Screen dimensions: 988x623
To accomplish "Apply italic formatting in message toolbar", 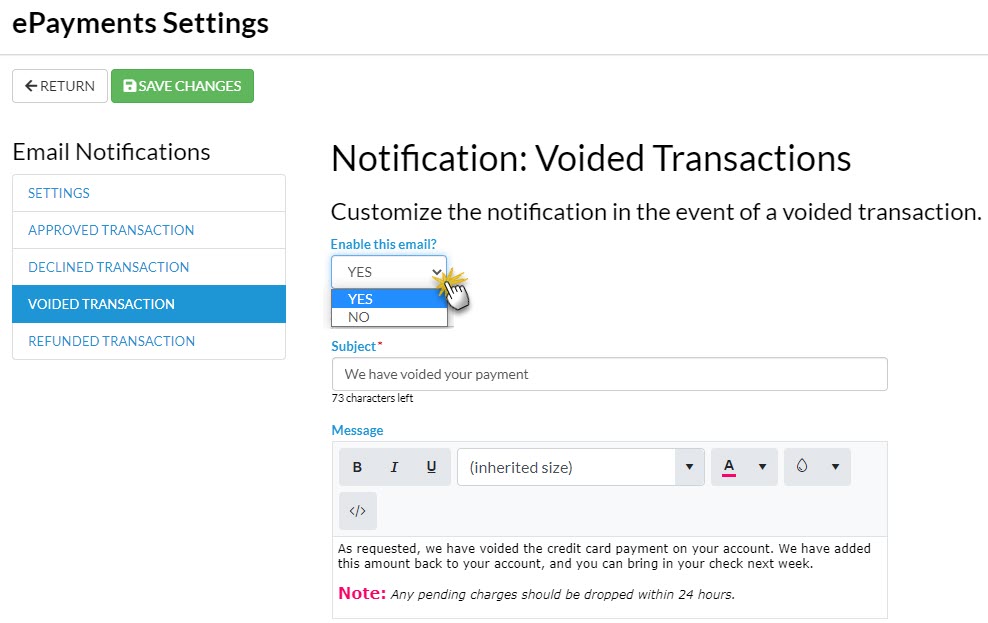I will [x=394, y=467].
